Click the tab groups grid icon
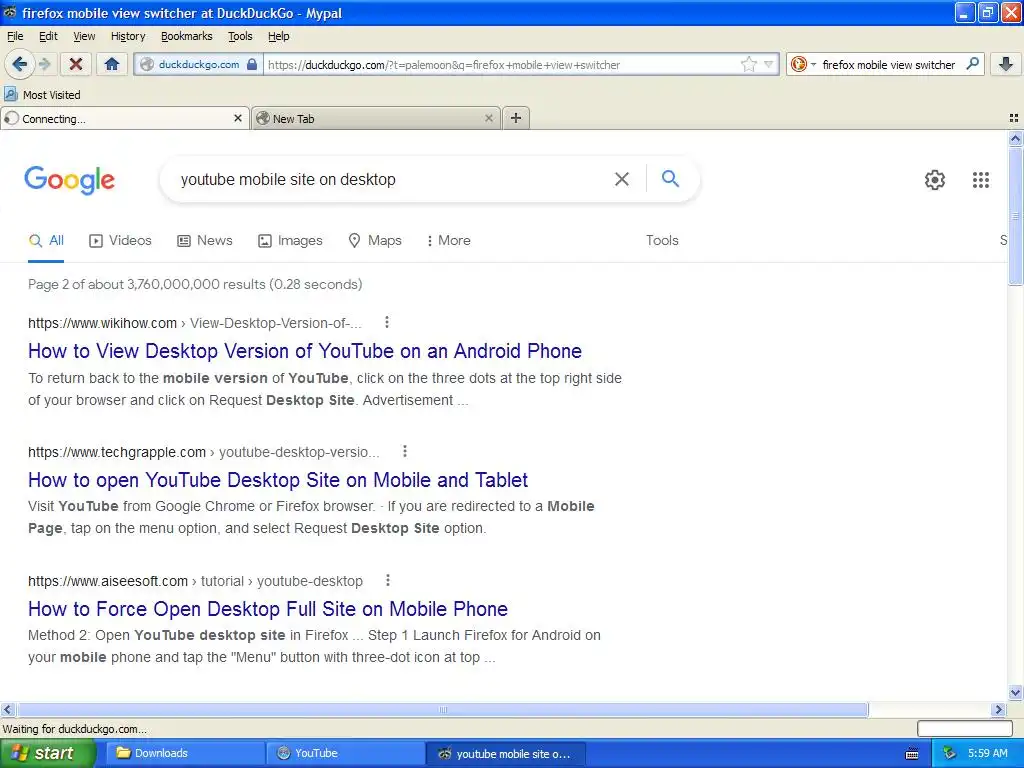Viewport: 1024px width, 768px height. pyautogui.click(x=1014, y=118)
